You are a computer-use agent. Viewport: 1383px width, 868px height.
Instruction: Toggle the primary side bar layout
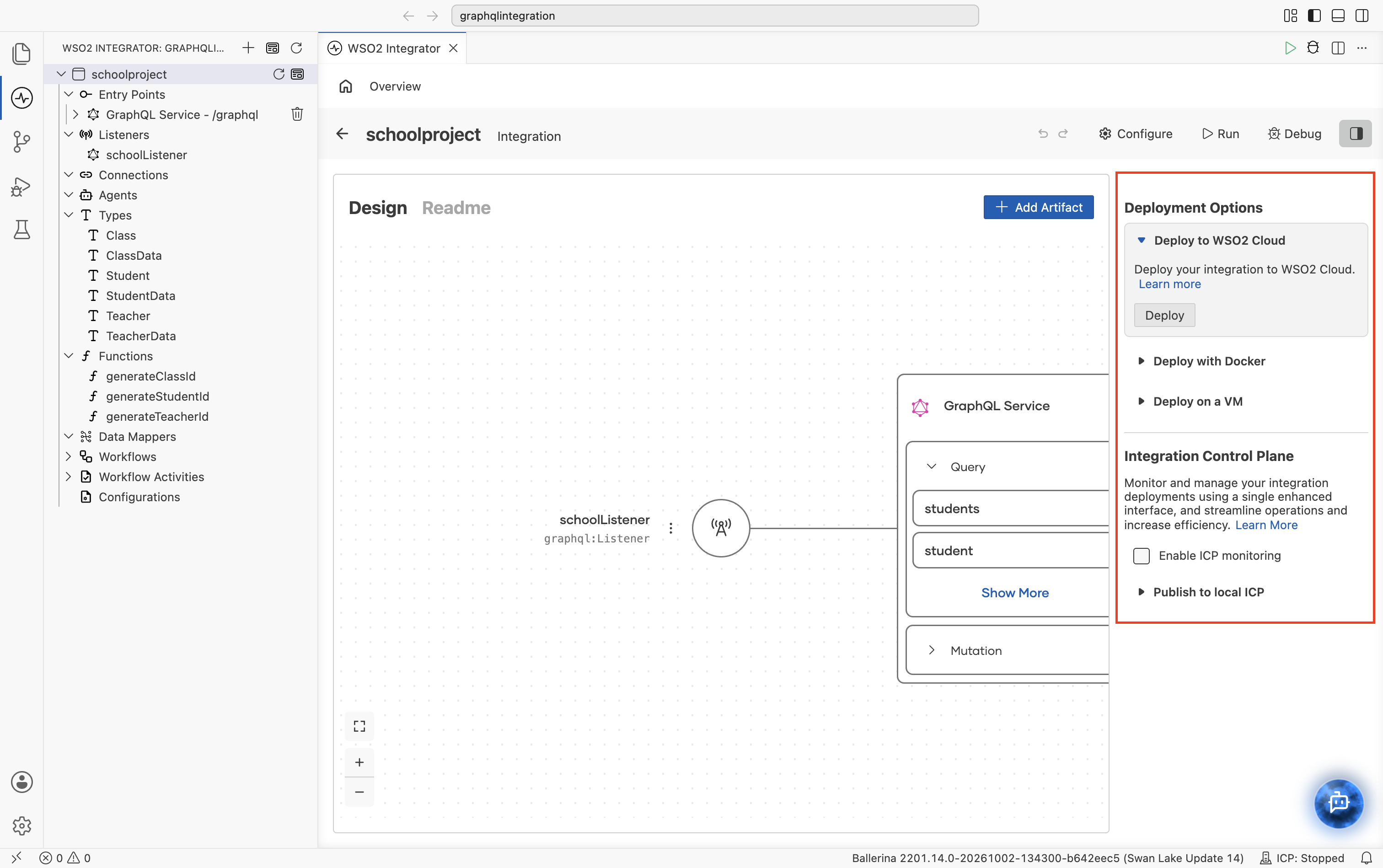pos(1314,16)
